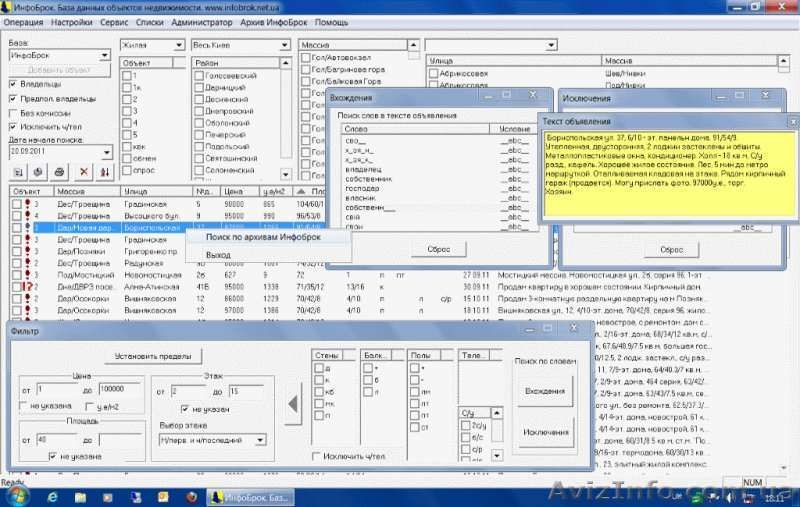800x507 pixels.
Task: Click the red X delete toolbar icon
Action: pyautogui.click(x=82, y=172)
